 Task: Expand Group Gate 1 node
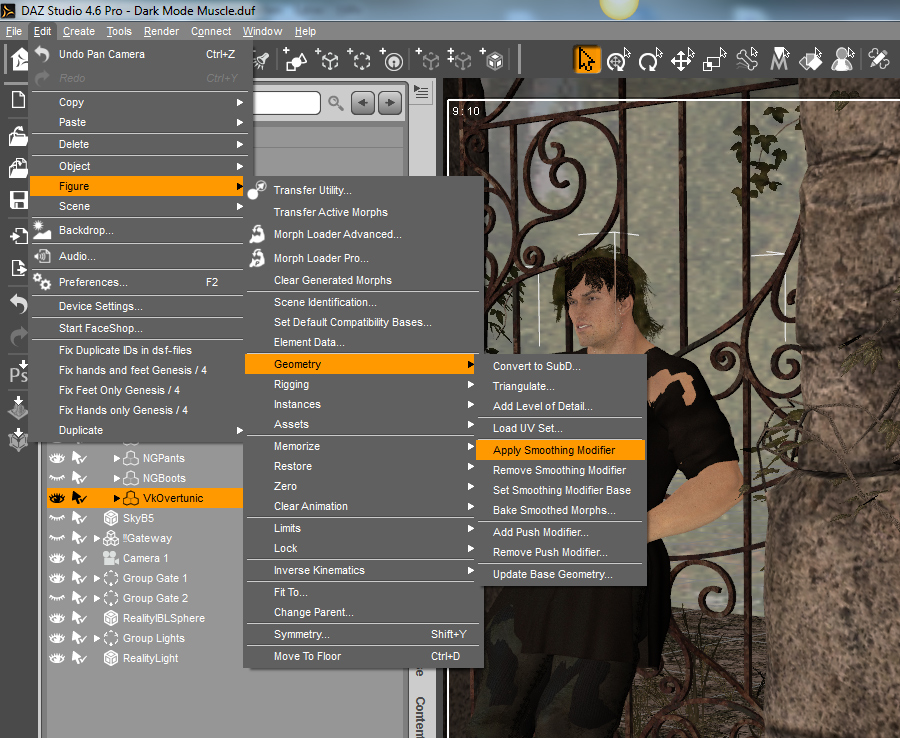97,578
